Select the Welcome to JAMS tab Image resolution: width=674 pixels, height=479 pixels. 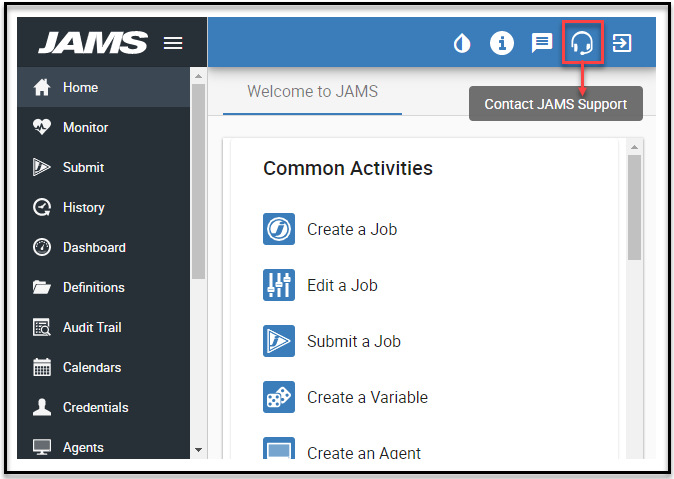[312, 92]
